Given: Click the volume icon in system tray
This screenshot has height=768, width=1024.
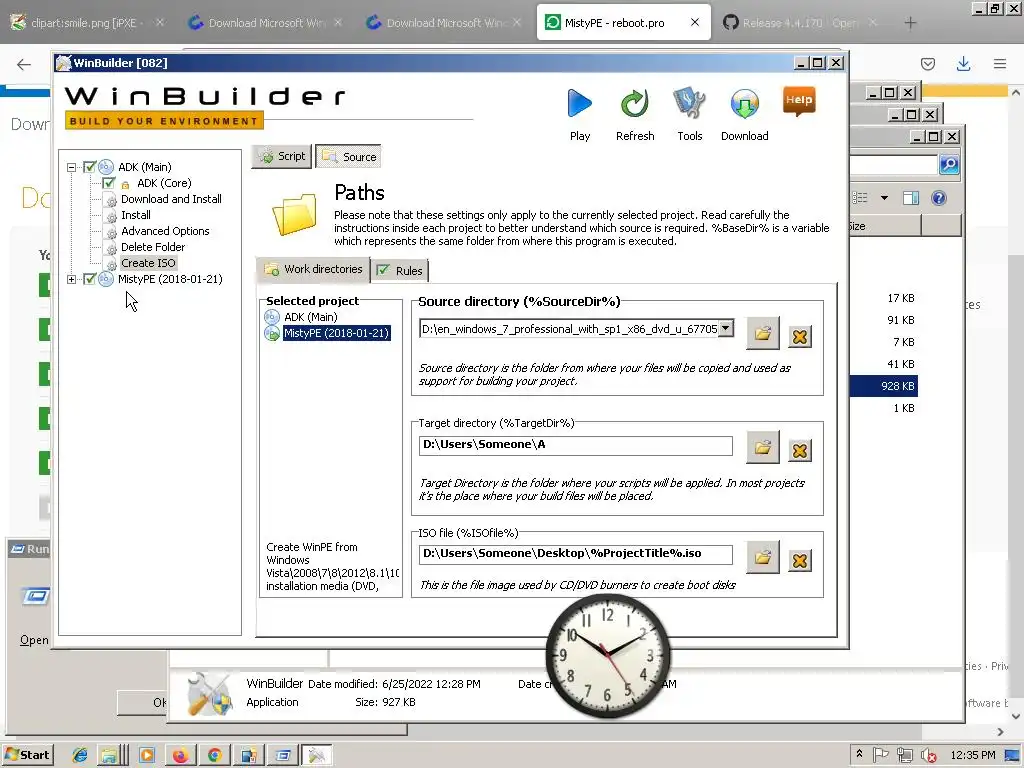Looking at the screenshot, I should point(927,755).
